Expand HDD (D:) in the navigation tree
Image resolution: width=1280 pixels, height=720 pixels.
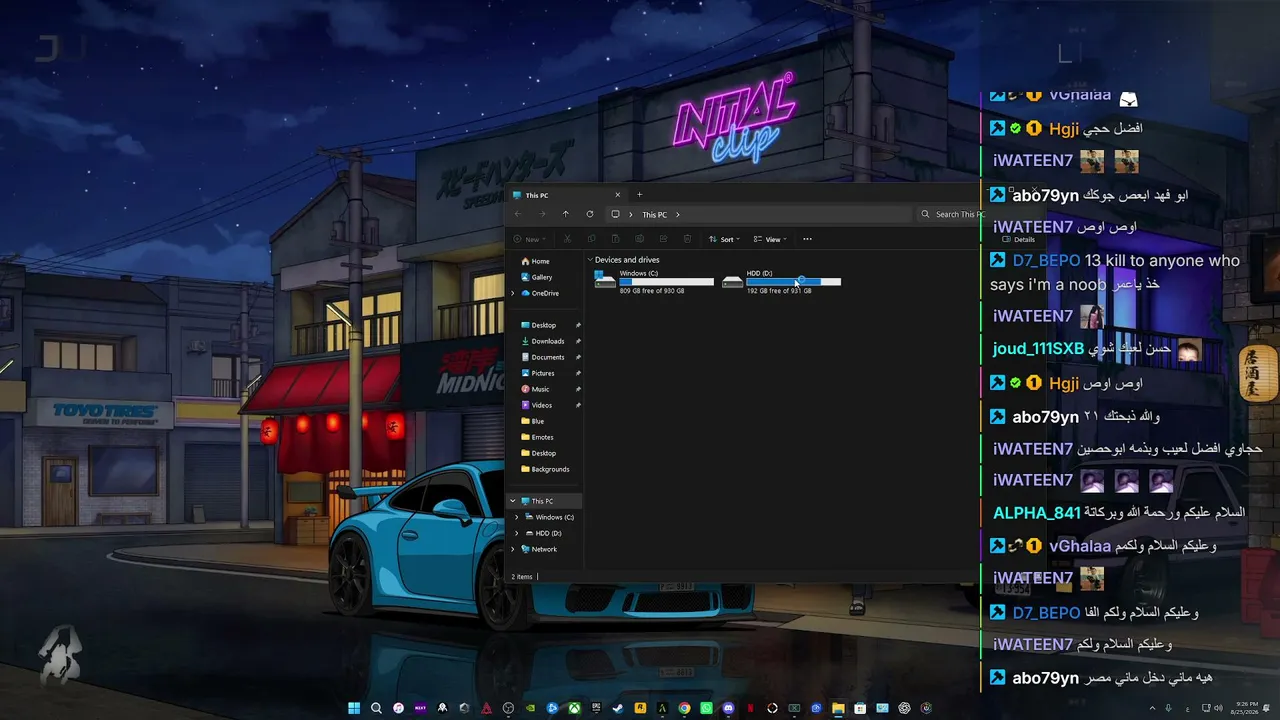pyautogui.click(x=517, y=533)
